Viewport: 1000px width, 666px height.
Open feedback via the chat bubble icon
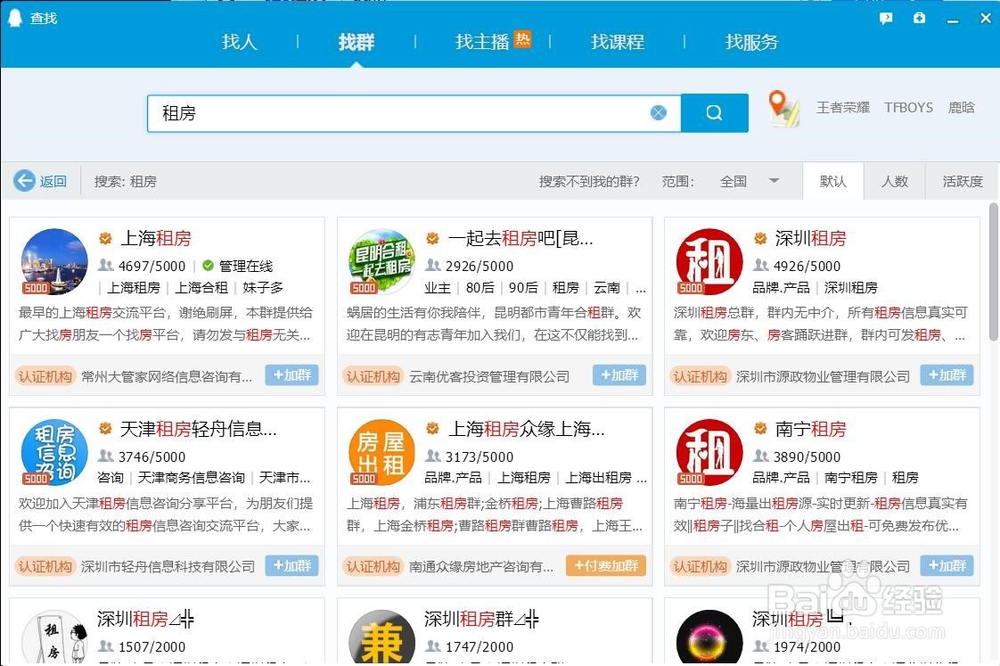[x=885, y=17]
